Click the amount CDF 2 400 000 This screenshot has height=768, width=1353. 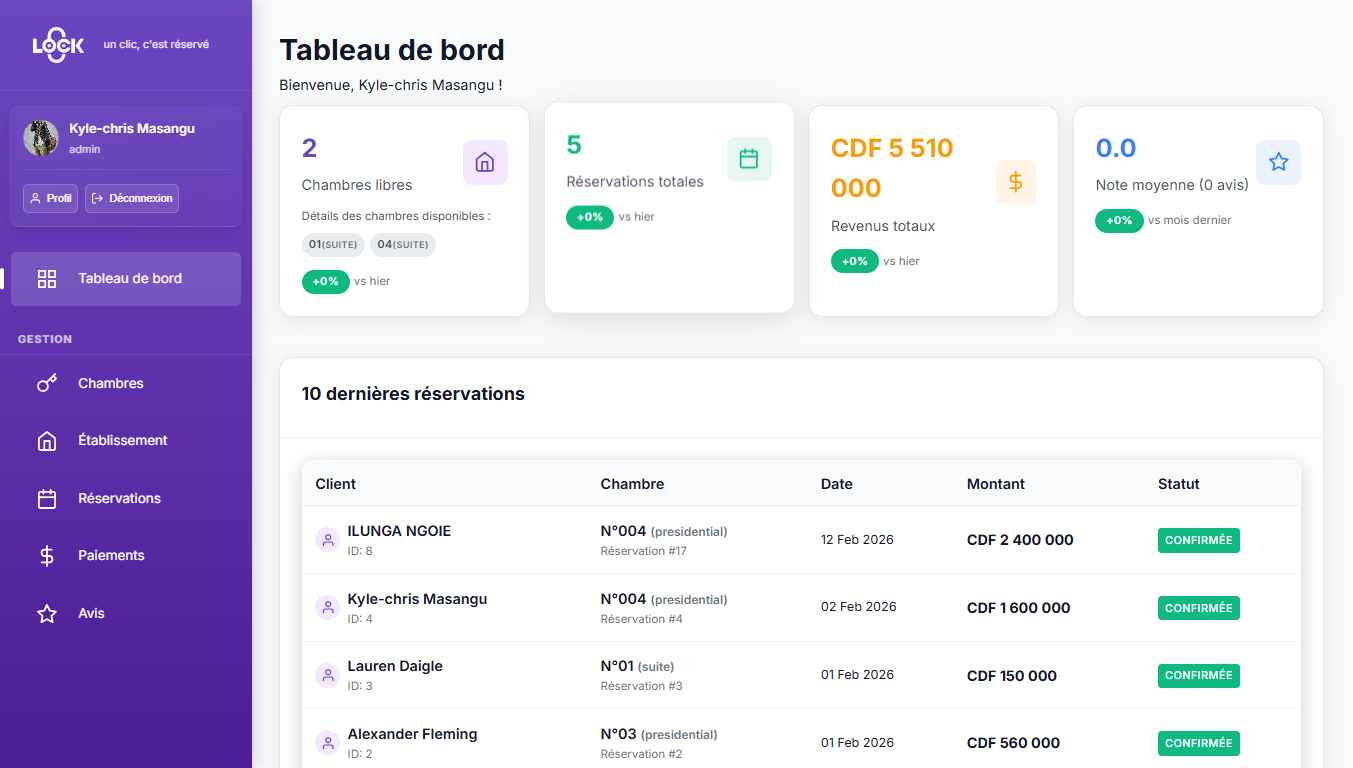tap(1020, 540)
